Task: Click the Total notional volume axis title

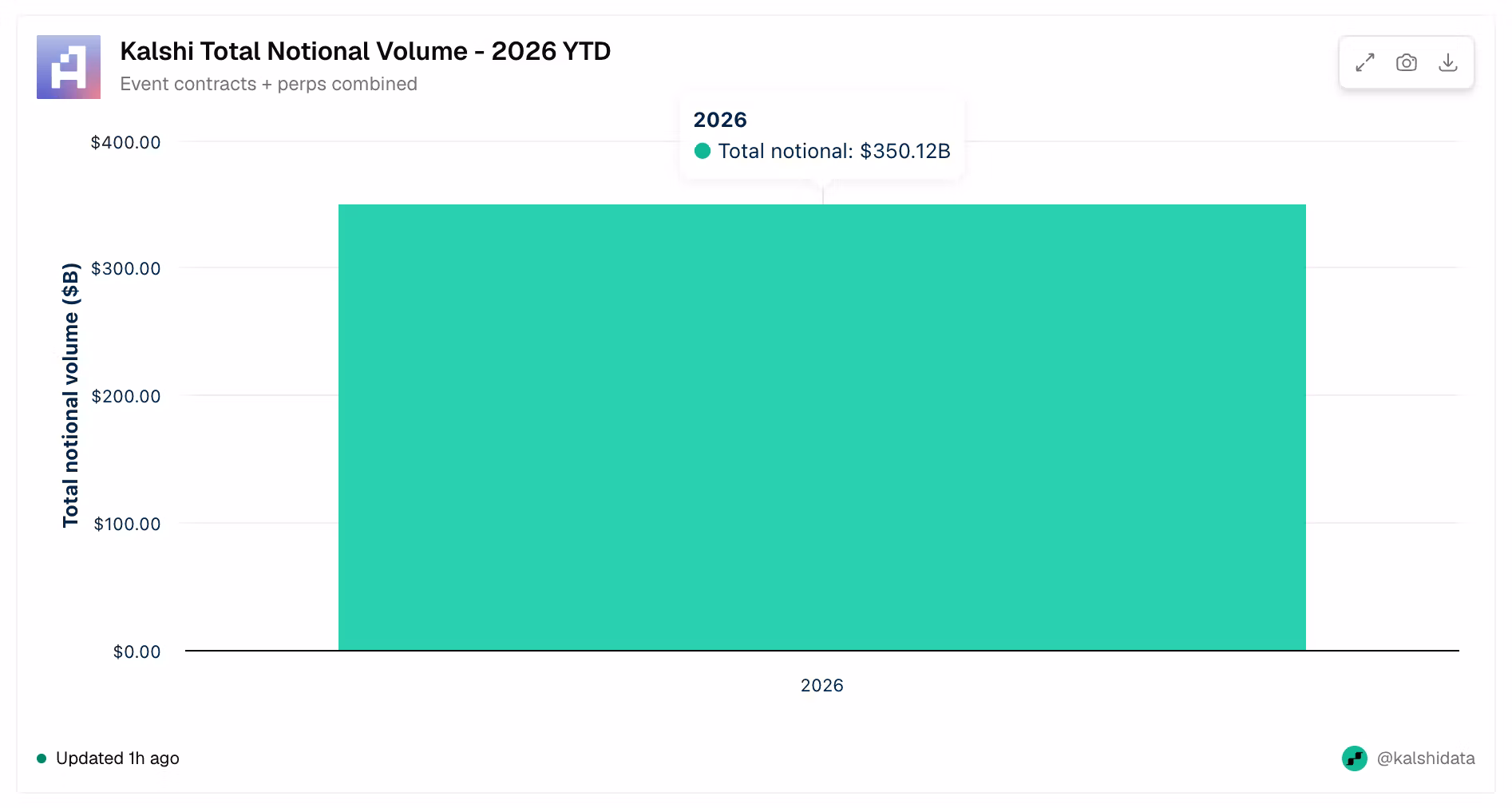Action: [71, 395]
